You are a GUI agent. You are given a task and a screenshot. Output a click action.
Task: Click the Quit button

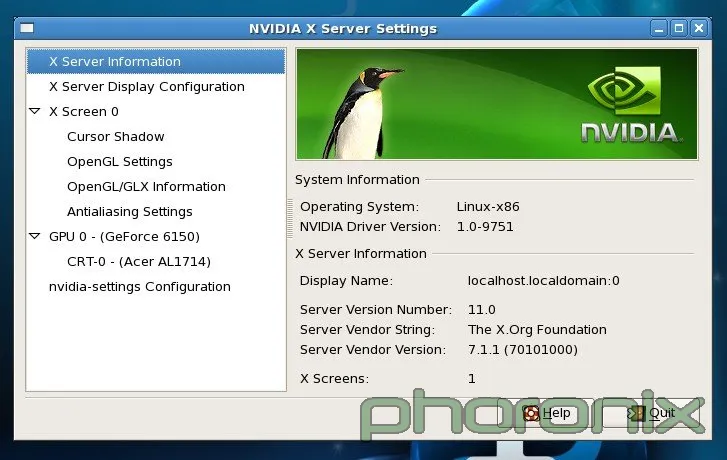click(x=652, y=413)
